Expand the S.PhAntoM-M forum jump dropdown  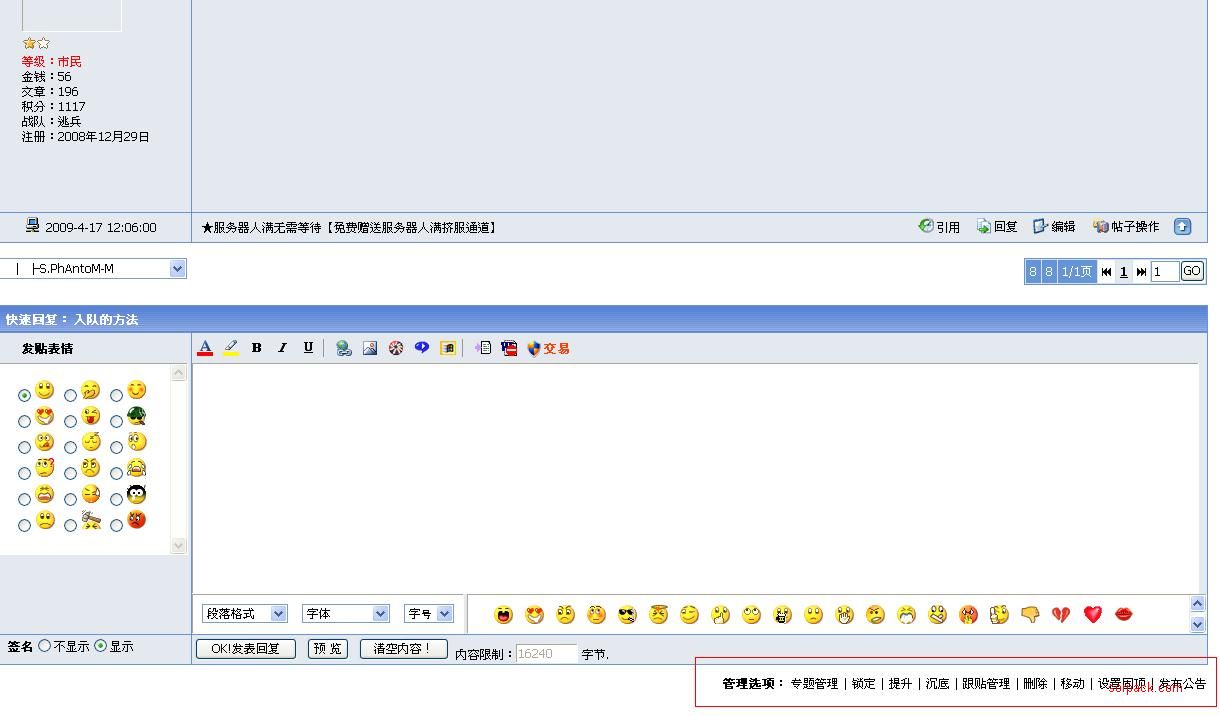pos(177,269)
